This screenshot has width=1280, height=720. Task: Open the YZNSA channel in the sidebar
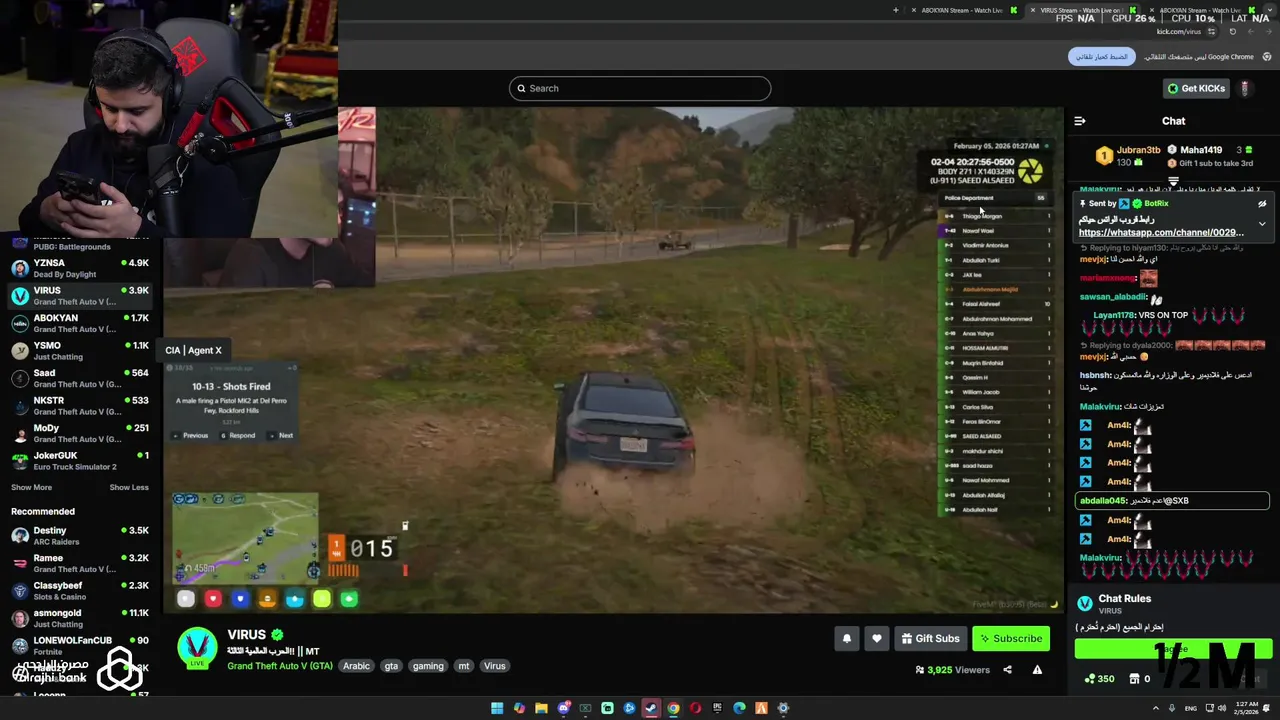point(80,269)
